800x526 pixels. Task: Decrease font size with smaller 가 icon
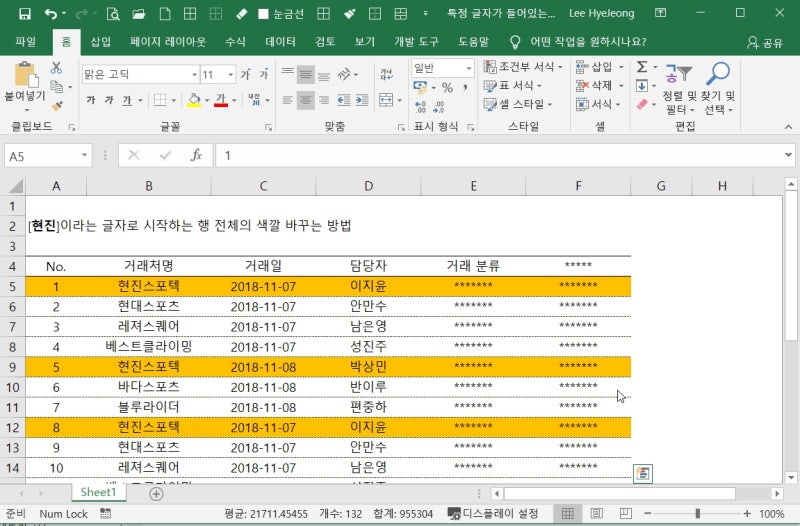pyautogui.click(x=264, y=74)
